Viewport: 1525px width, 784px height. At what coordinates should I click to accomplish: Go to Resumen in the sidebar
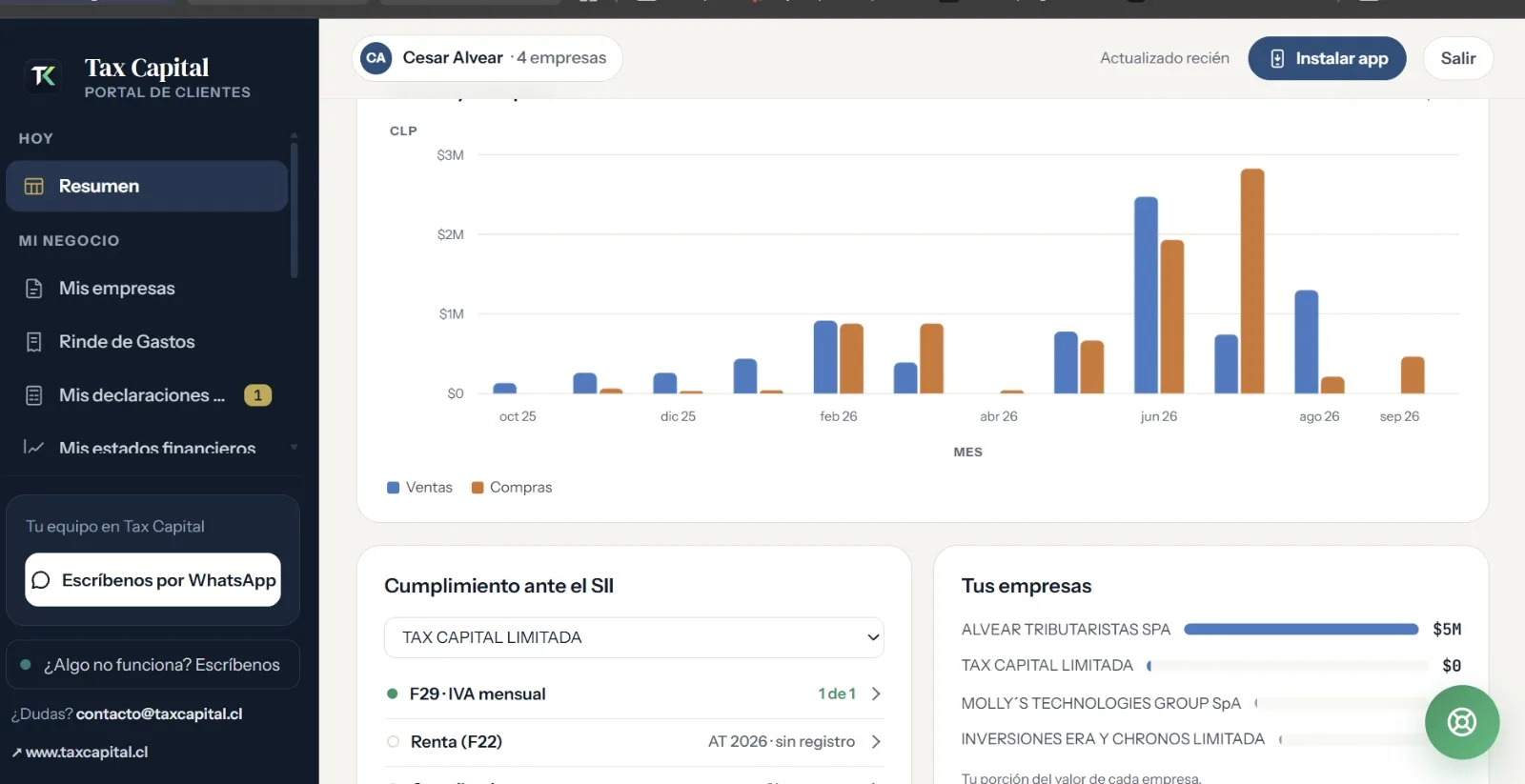tap(147, 187)
